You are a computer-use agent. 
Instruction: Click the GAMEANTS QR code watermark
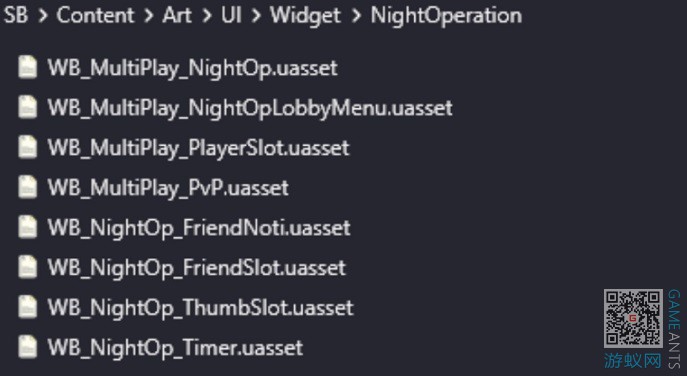click(633, 318)
